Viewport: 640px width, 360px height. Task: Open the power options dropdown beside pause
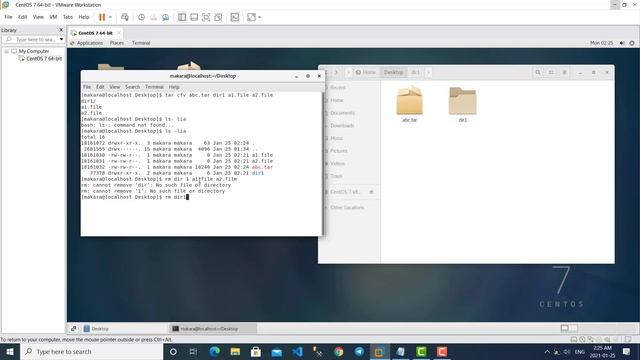coord(110,17)
